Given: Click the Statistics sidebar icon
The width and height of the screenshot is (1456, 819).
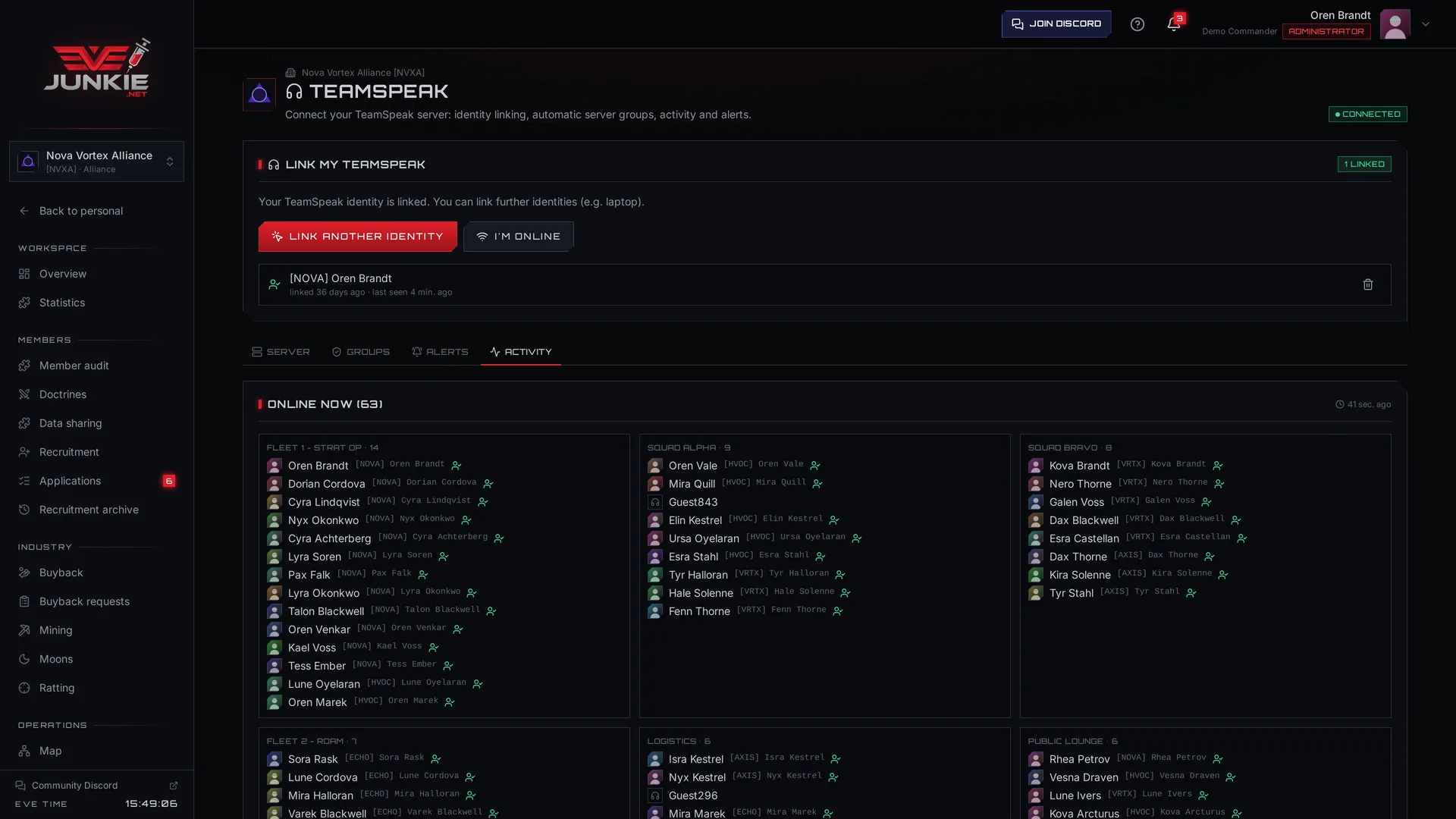Looking at the screenshot, I should (24, 303).
